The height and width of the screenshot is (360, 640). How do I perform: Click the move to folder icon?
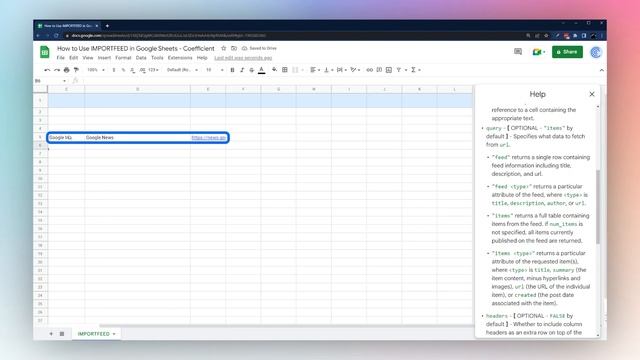[x=234, y=48]
